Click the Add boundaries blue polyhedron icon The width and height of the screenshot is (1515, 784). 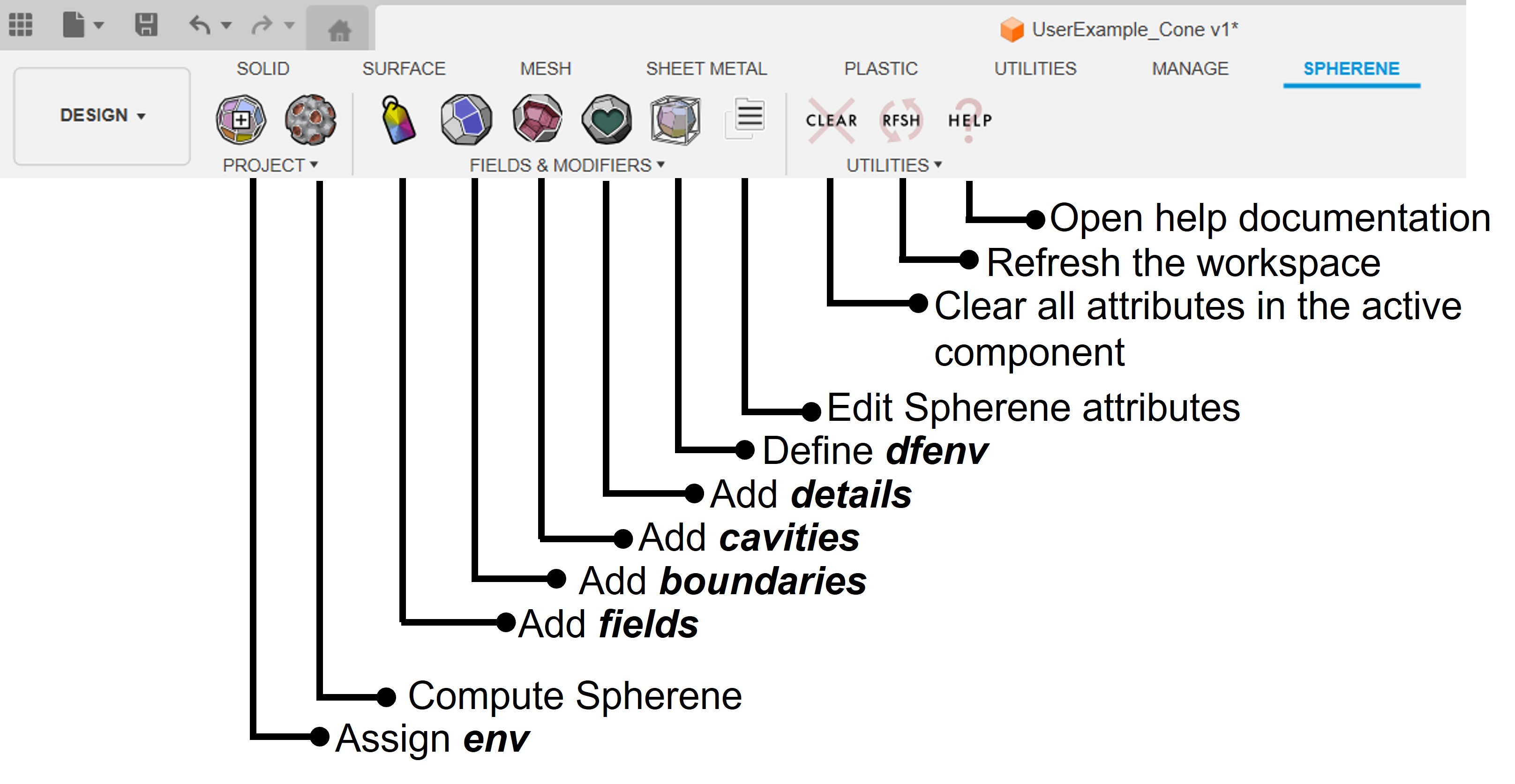coord(466,120)
